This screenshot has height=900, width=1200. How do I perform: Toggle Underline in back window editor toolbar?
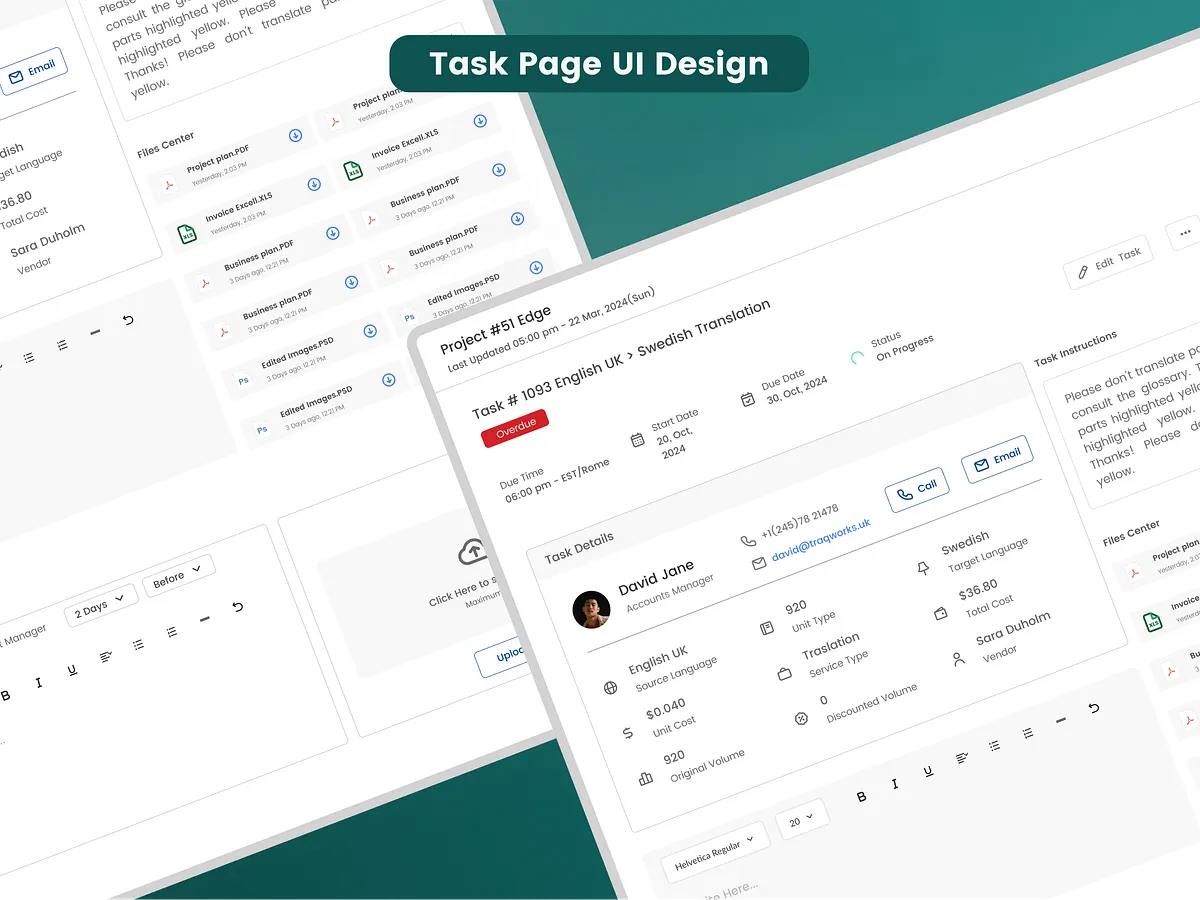(x=72, y=670)
